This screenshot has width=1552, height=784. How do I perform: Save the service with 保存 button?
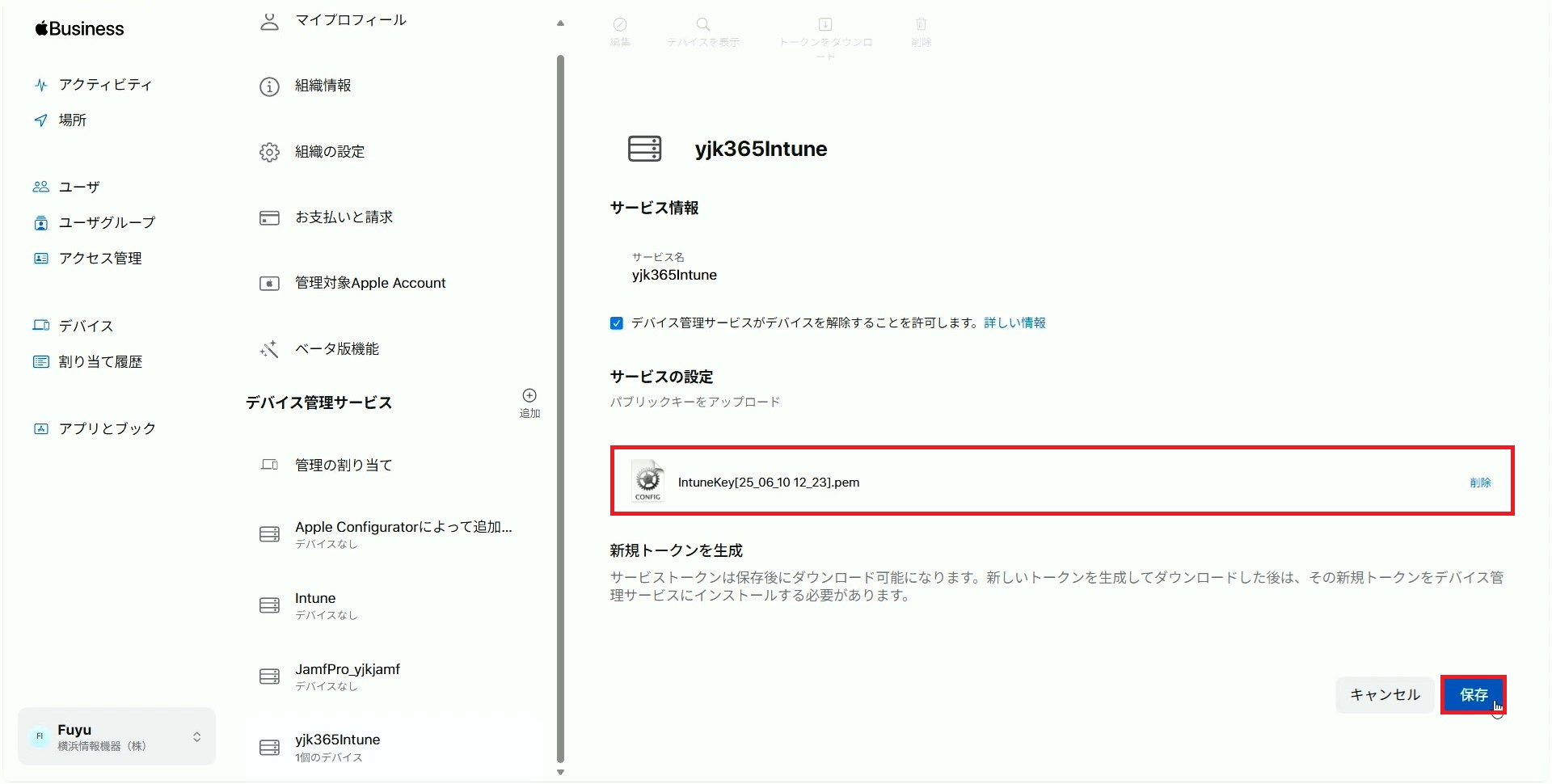point(1474,695)
